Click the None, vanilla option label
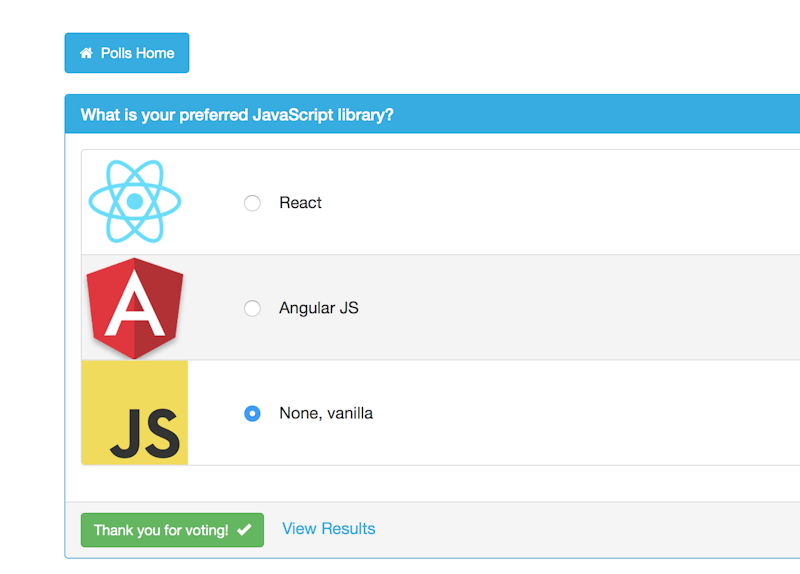The width and height of the screenshot is (800, 574). click(326, 413)
